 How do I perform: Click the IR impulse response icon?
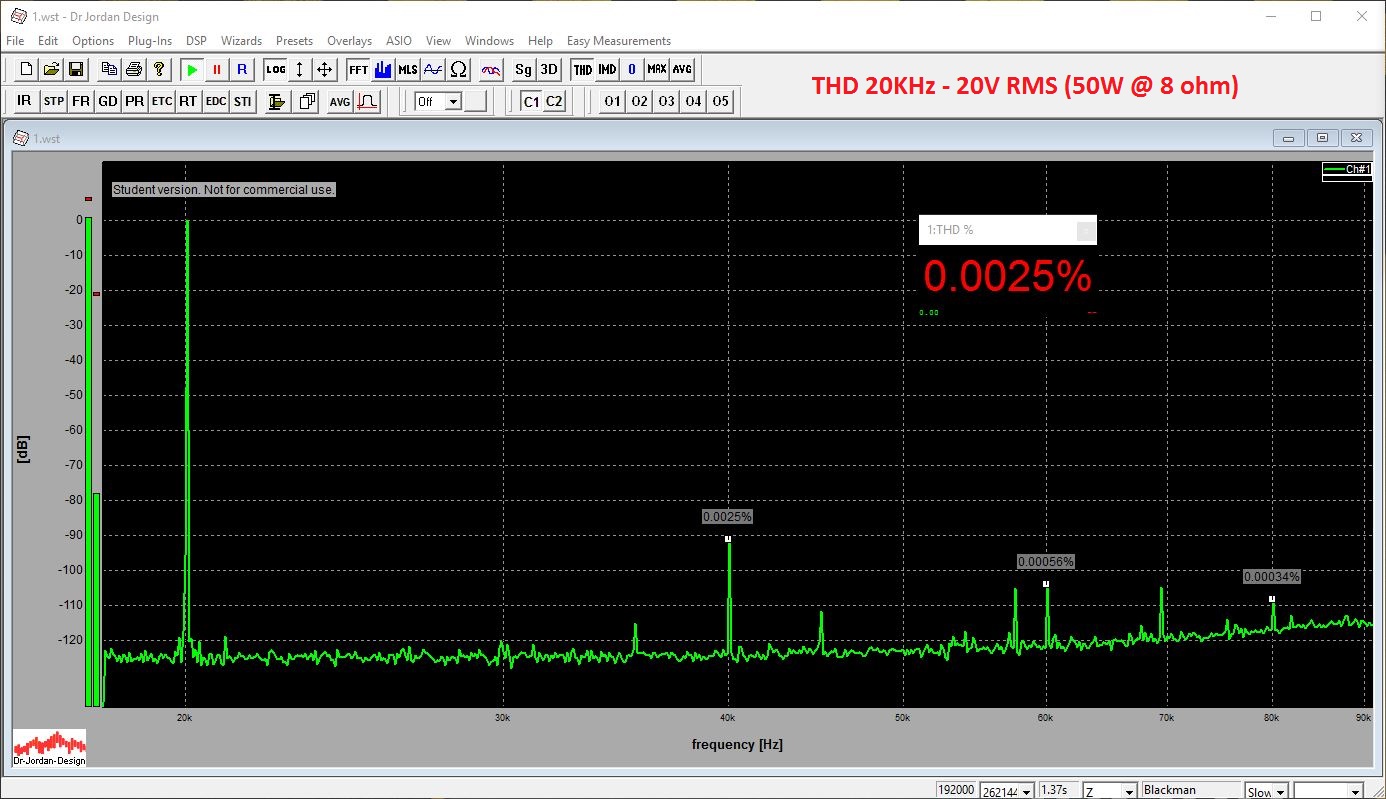[25, 102]
